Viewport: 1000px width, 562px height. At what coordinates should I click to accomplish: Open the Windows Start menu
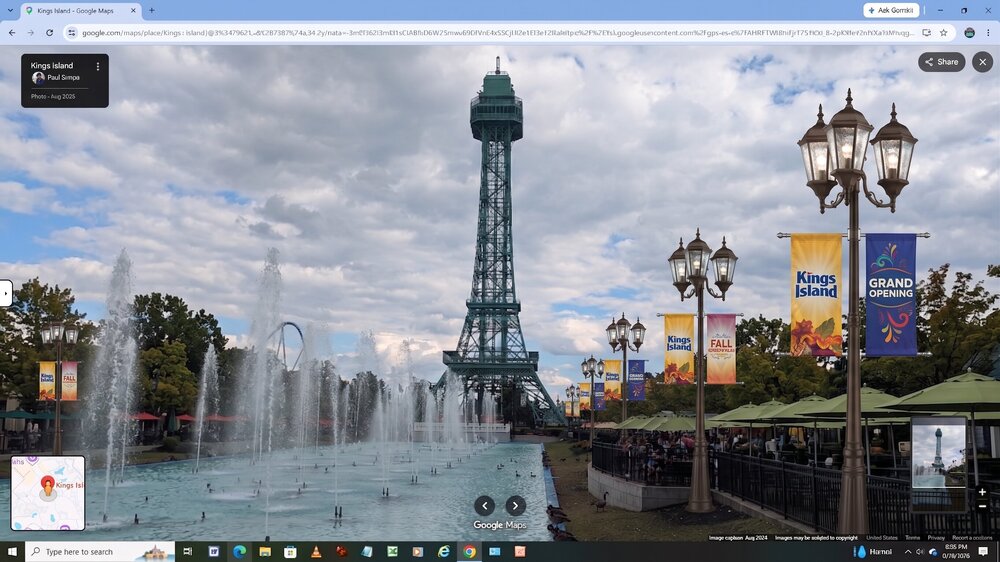click(12, 551)
